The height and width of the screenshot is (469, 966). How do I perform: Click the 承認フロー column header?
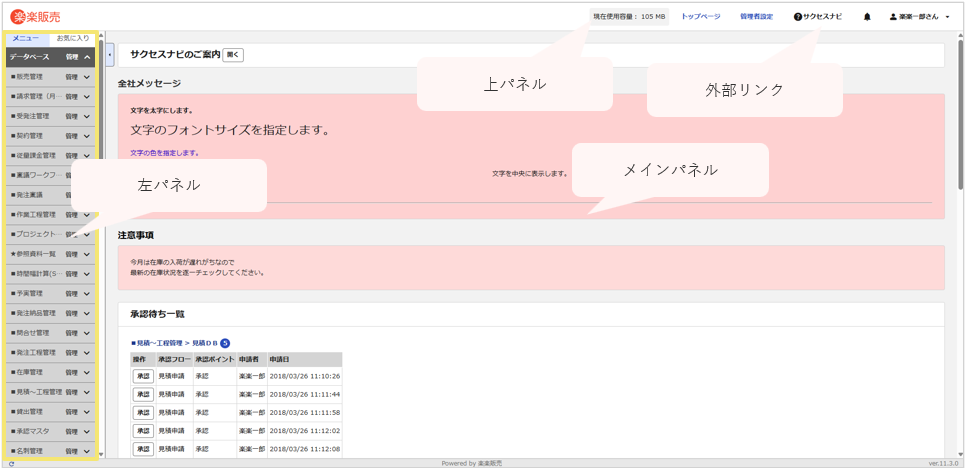[174, 359]
